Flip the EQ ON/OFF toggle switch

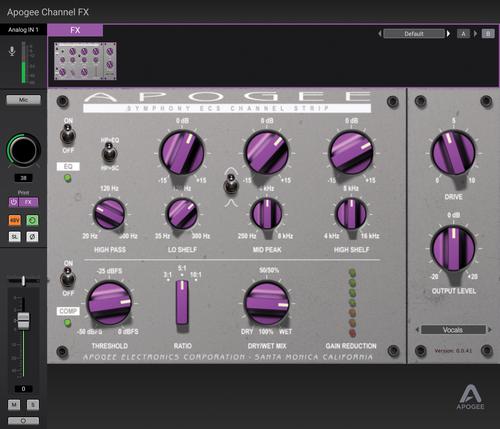tap(68, 135)
